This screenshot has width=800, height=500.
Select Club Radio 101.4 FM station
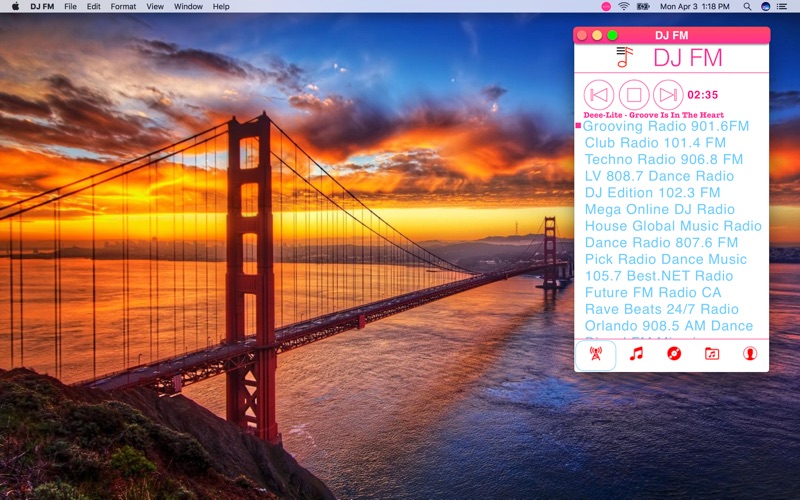(x=655, y=143)
